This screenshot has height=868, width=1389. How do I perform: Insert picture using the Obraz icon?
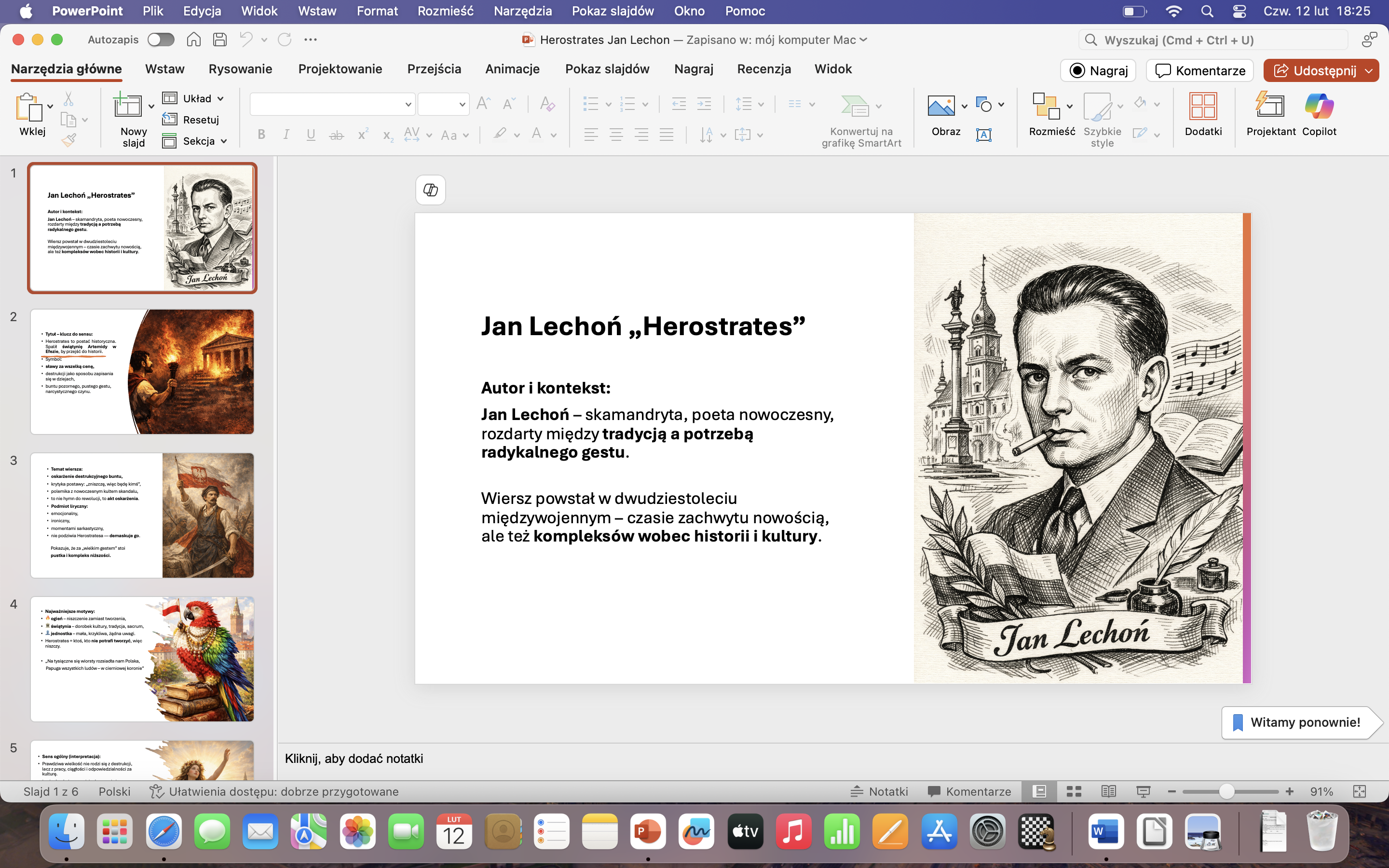pyautogui.click(x=941, y=107)
